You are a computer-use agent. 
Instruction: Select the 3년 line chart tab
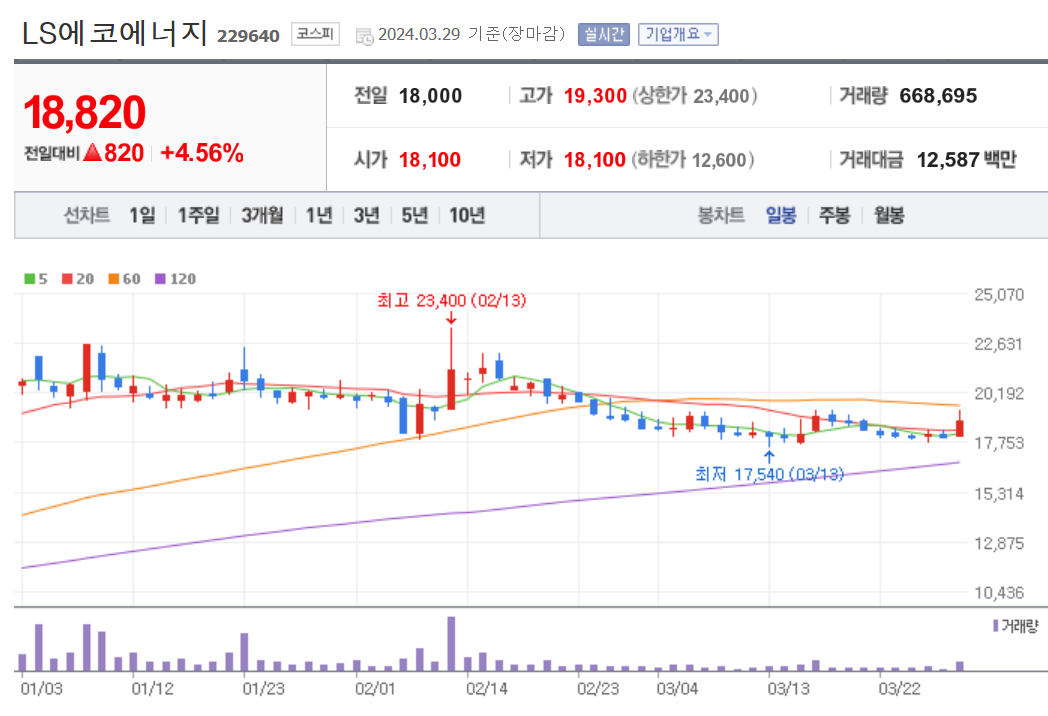click(366, 215)
